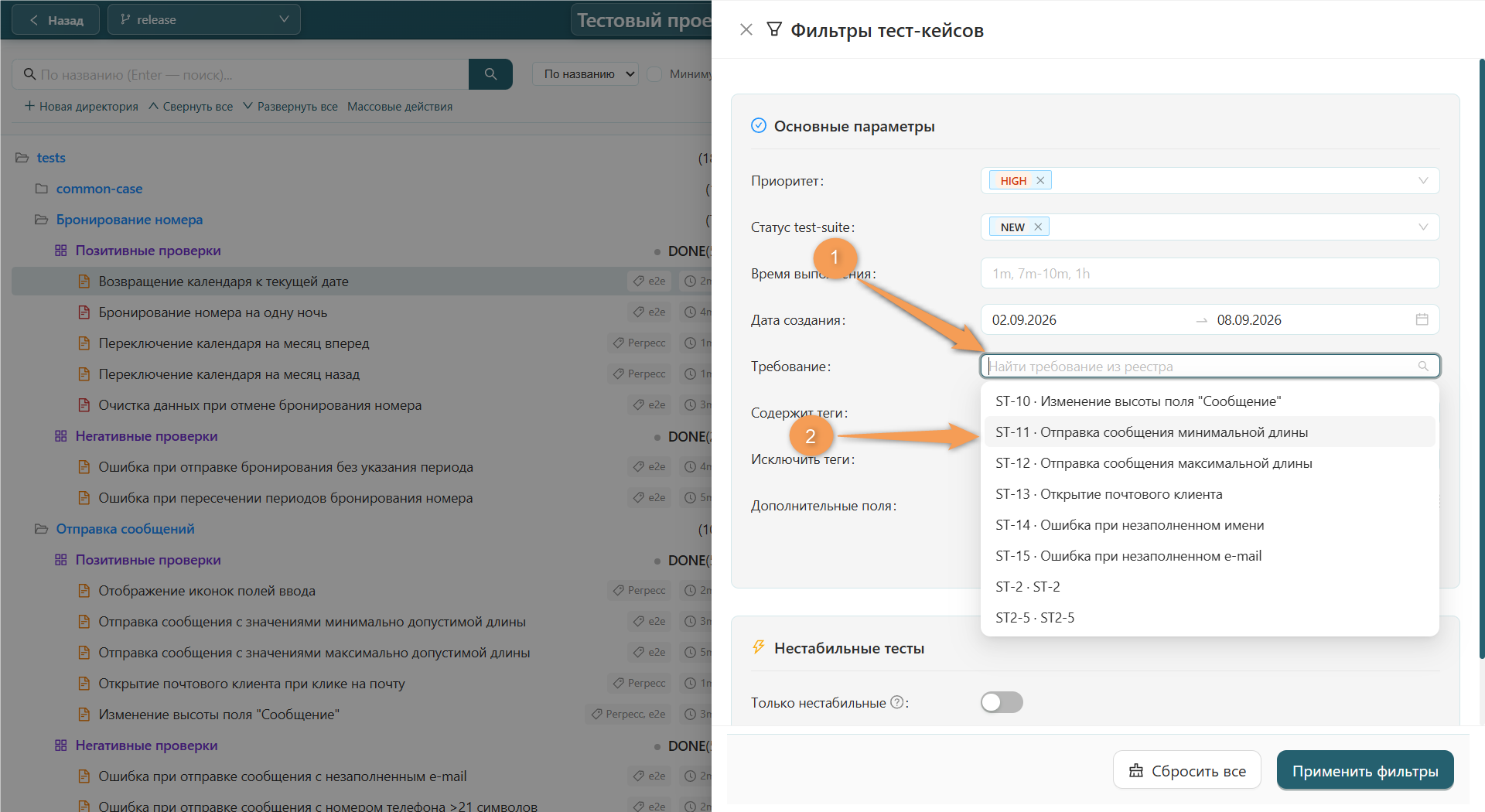Click Сбросить все button

click(1187, 770)
